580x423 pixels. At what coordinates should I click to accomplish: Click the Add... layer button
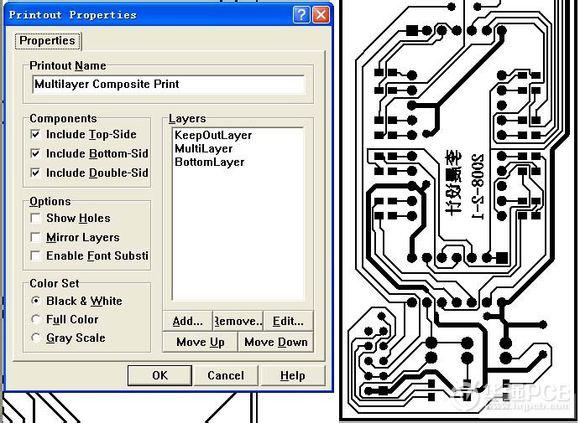[x=188, y=321]
